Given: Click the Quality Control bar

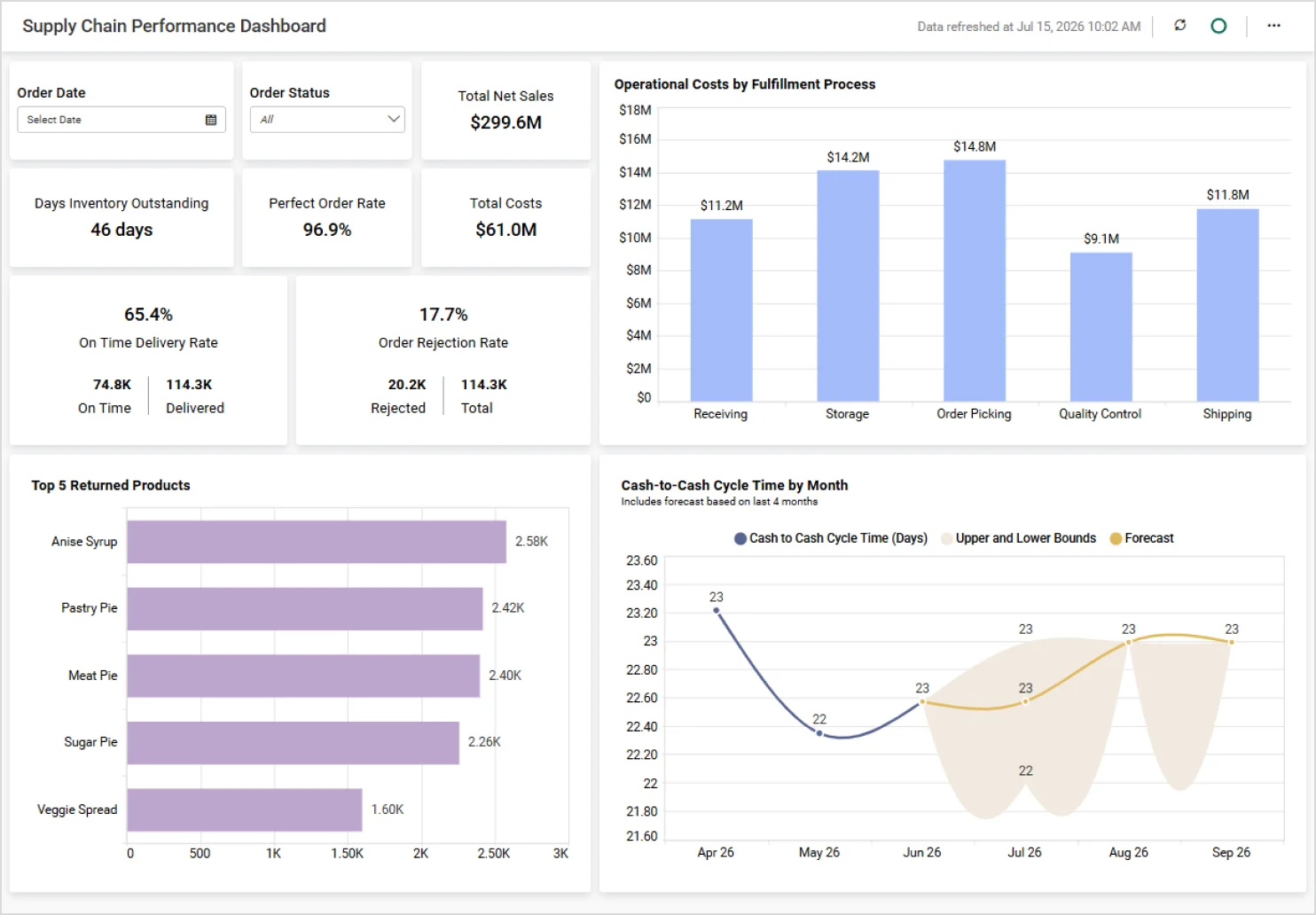Looking at the screenshot, I should [1101, 327].
